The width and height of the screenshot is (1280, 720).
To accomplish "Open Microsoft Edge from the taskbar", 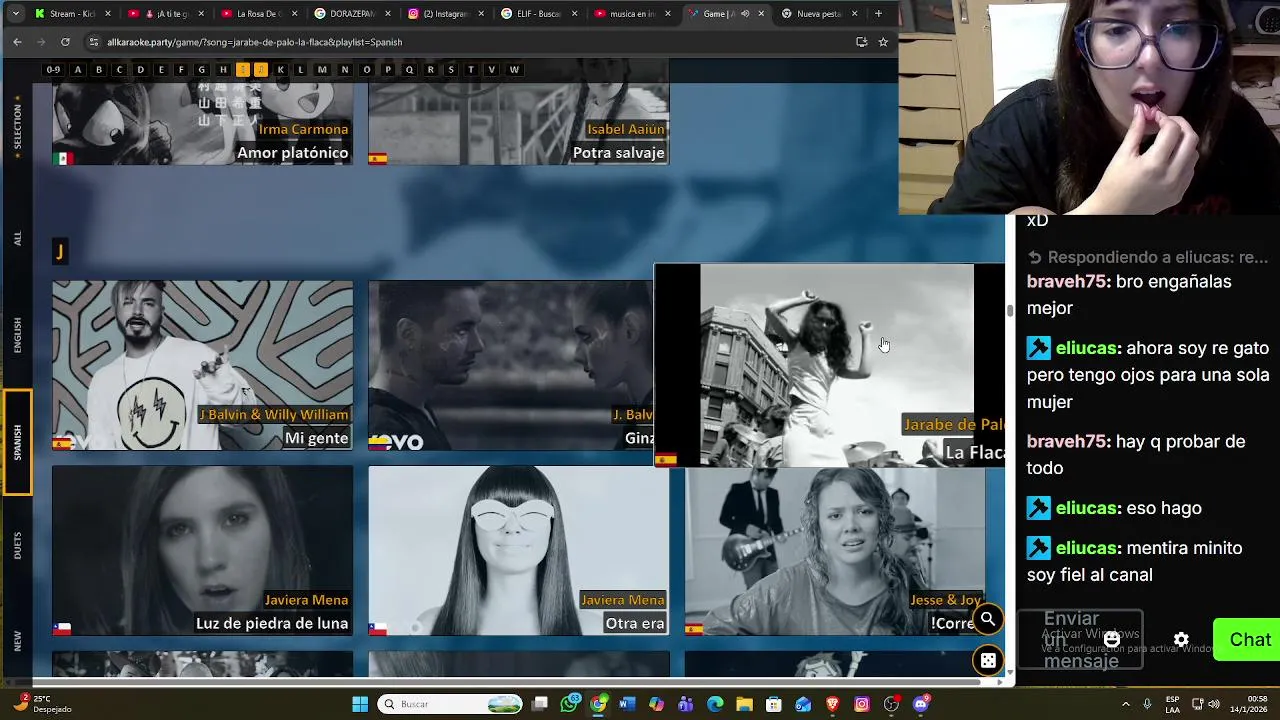I will tap(715, 704).
